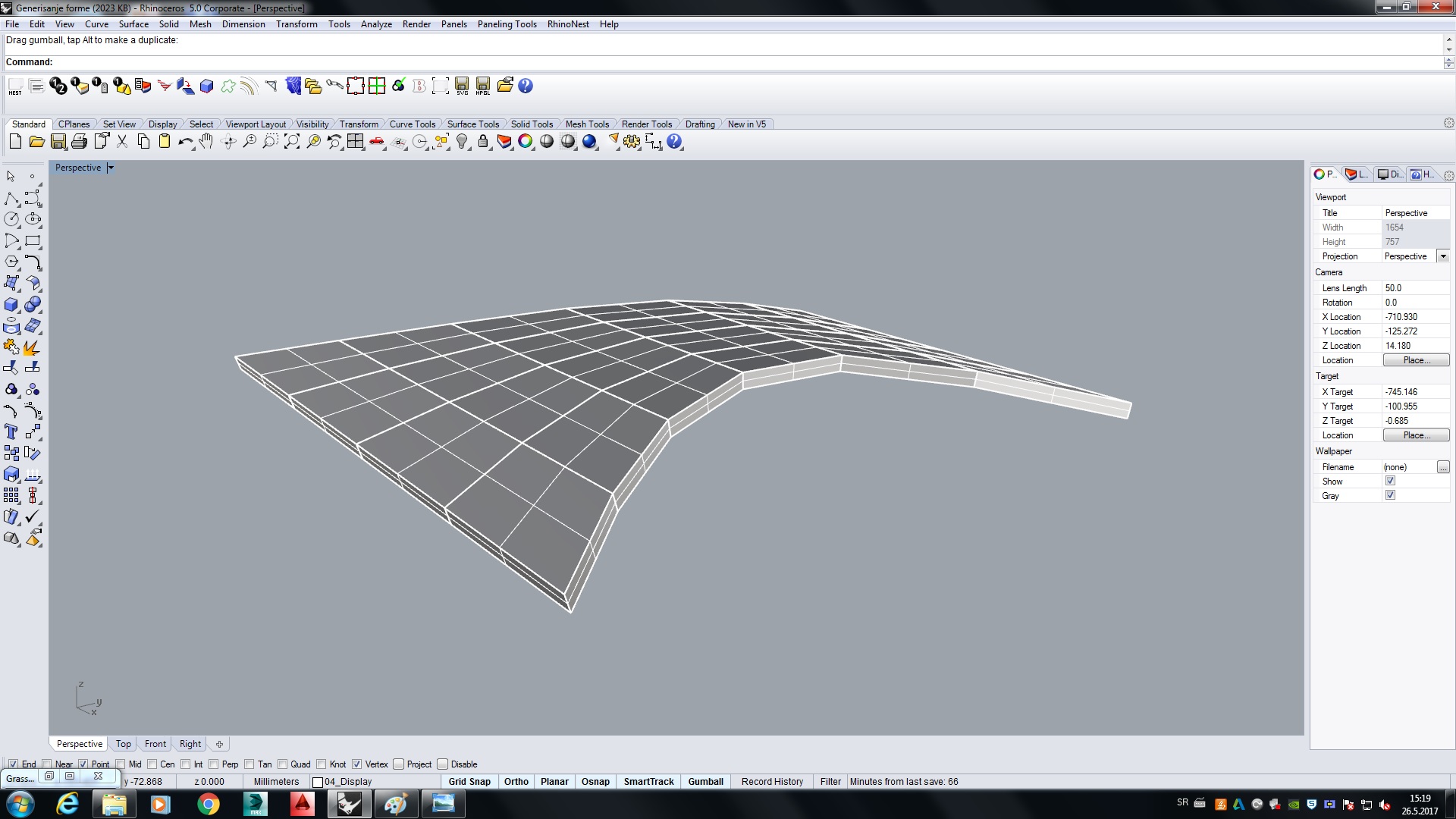
Task: Click the target Location Place button
Action: point(1416,435)
